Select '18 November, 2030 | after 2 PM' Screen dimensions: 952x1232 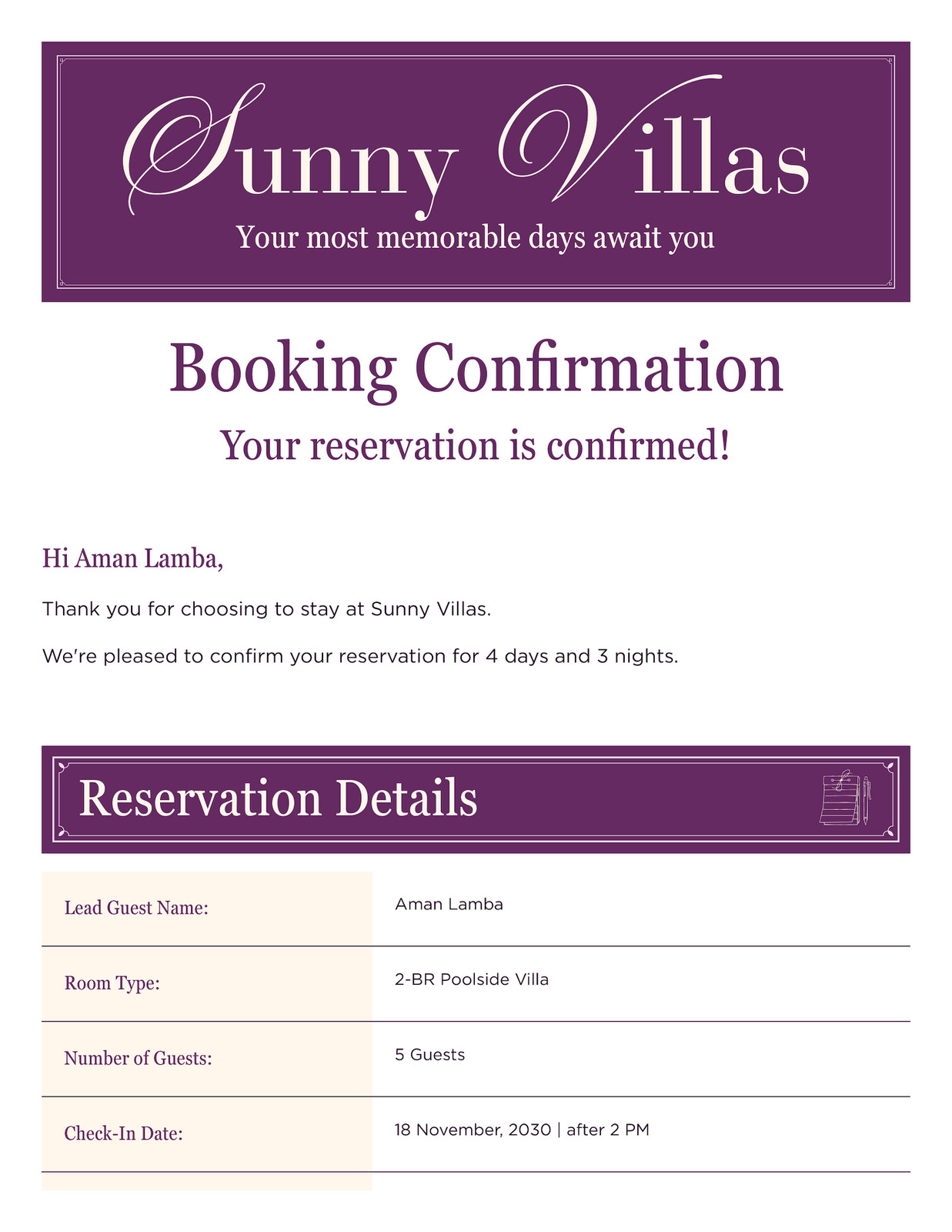point(522,1130)
